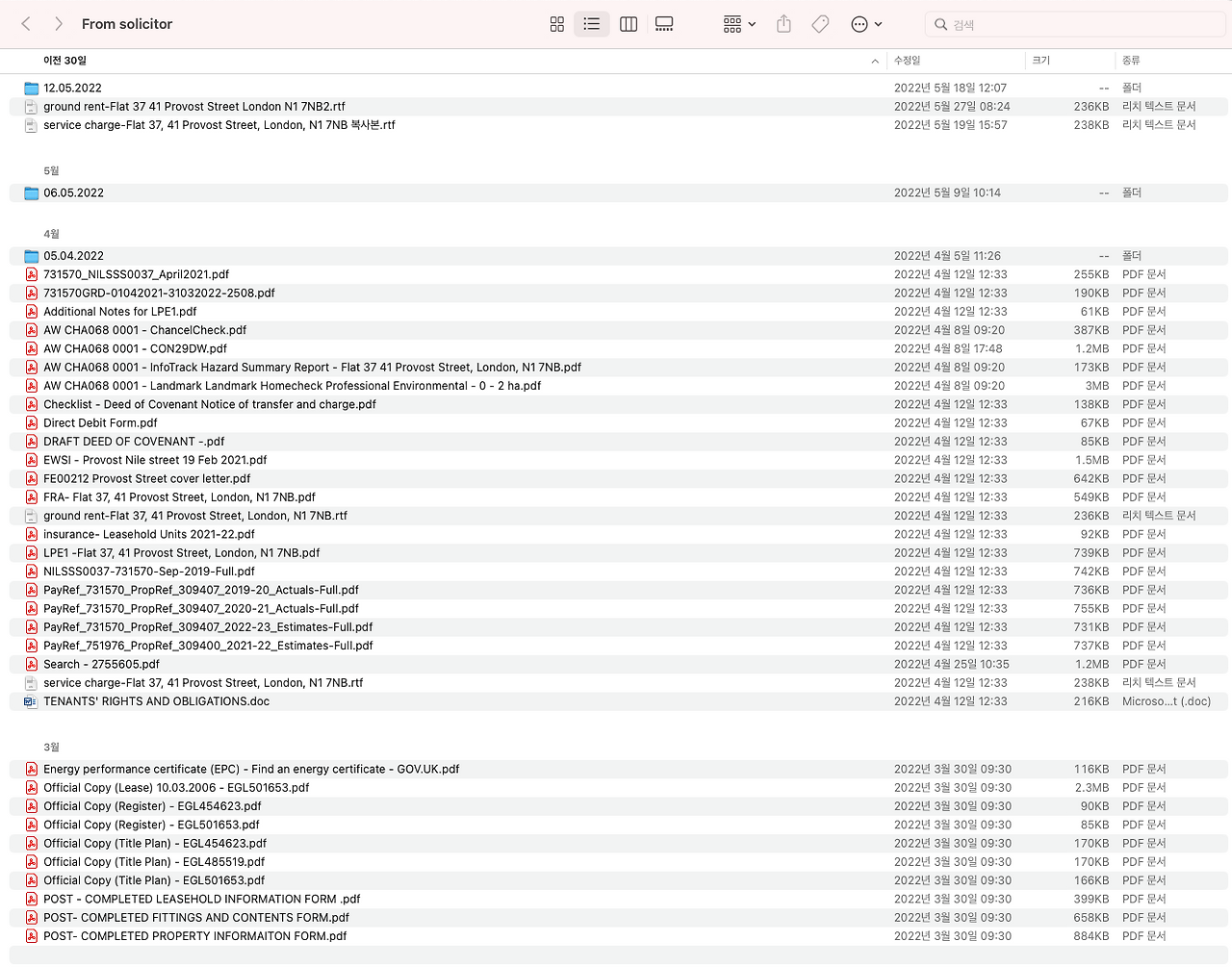Click the tag editing icon
The width and height of the screenshot is (1232, 967).
tap(820, 24)
